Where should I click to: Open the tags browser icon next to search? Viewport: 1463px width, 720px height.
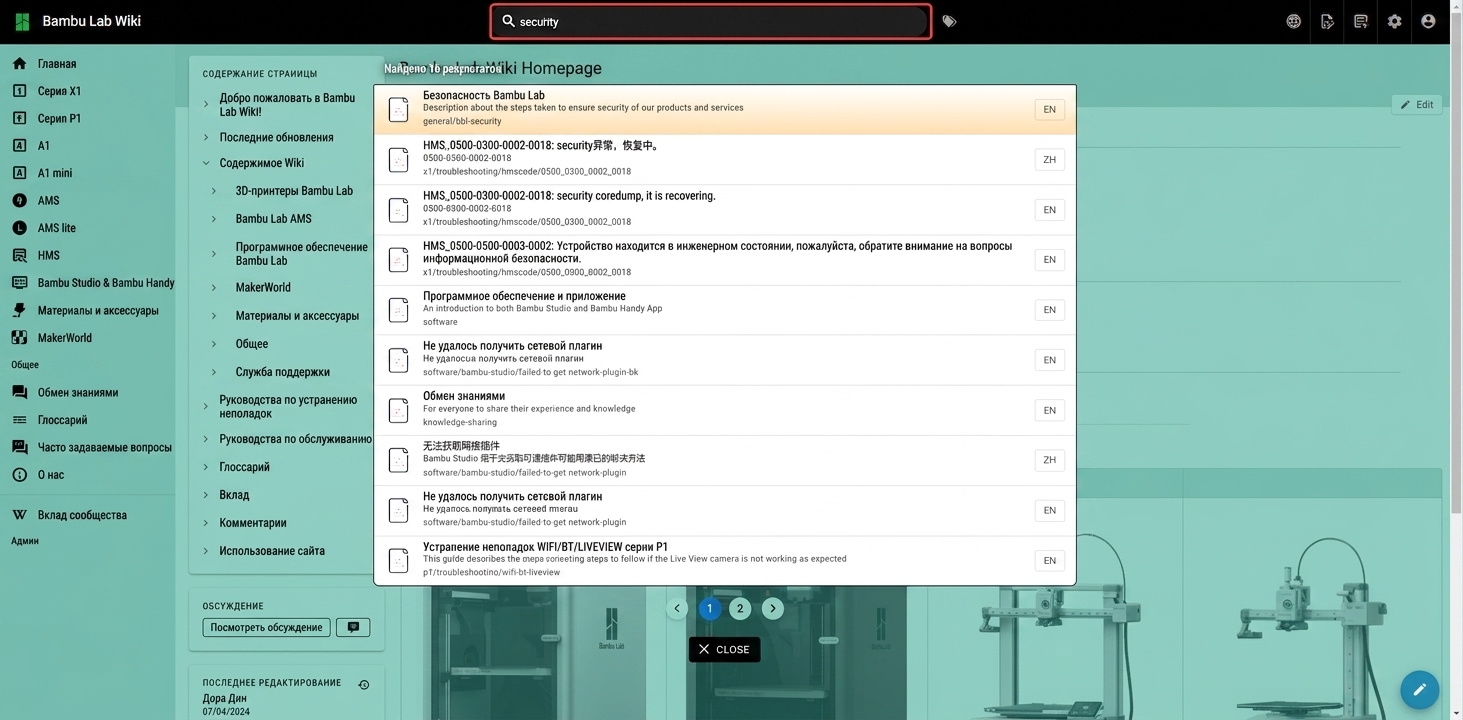(949, 21)
